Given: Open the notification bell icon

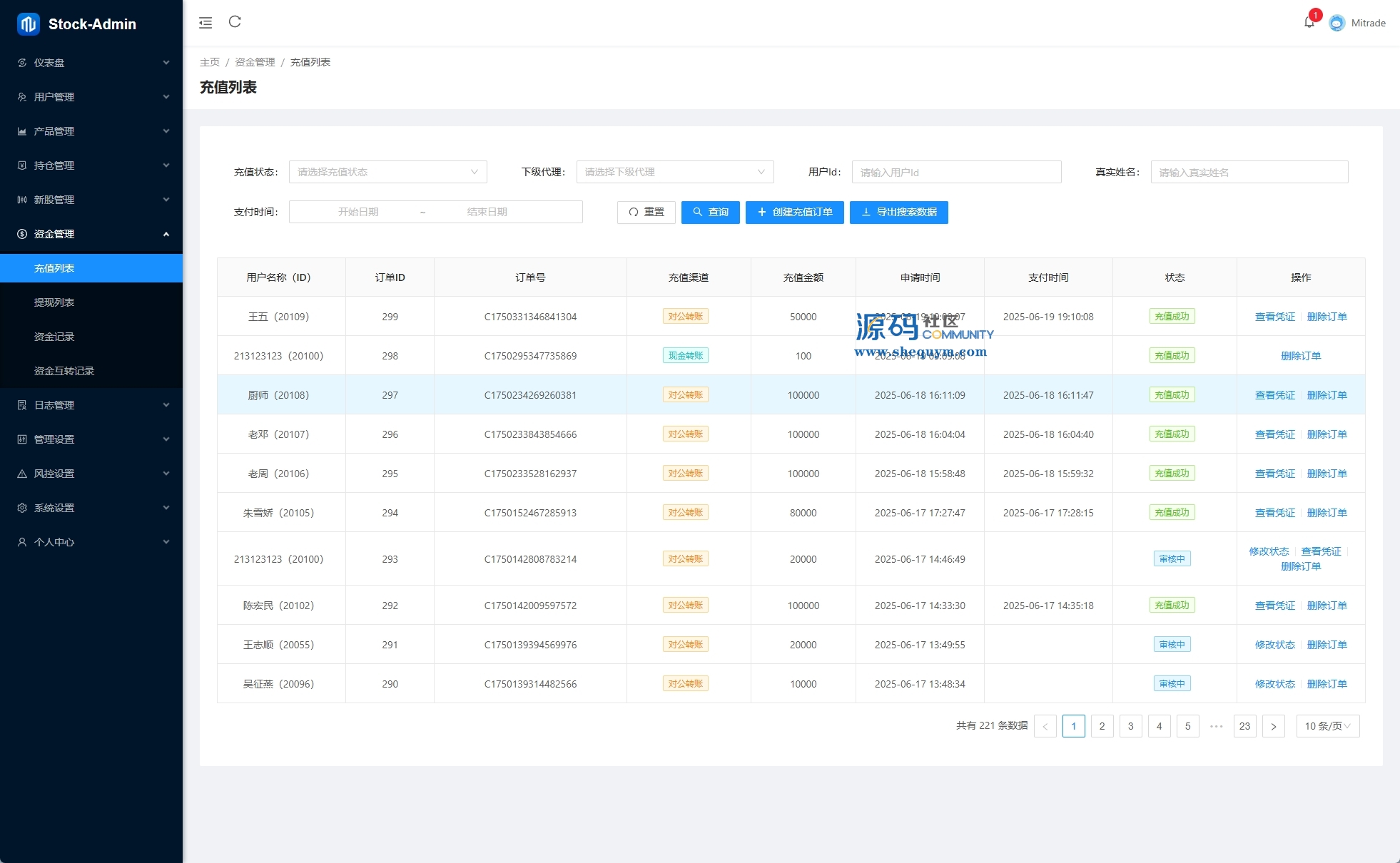Looking at the screenshot, I should point(1309,23).
